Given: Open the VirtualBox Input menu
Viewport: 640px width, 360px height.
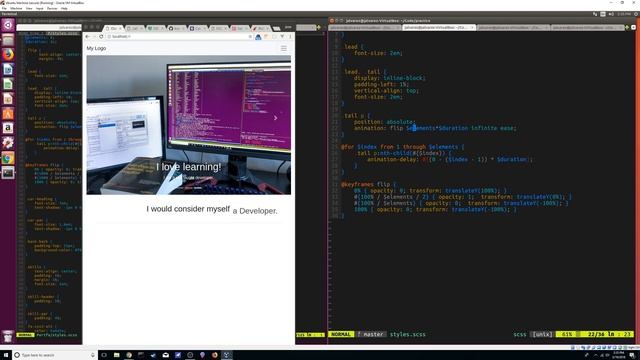Looking at the screenshot, I should click(x=40, y=8).
